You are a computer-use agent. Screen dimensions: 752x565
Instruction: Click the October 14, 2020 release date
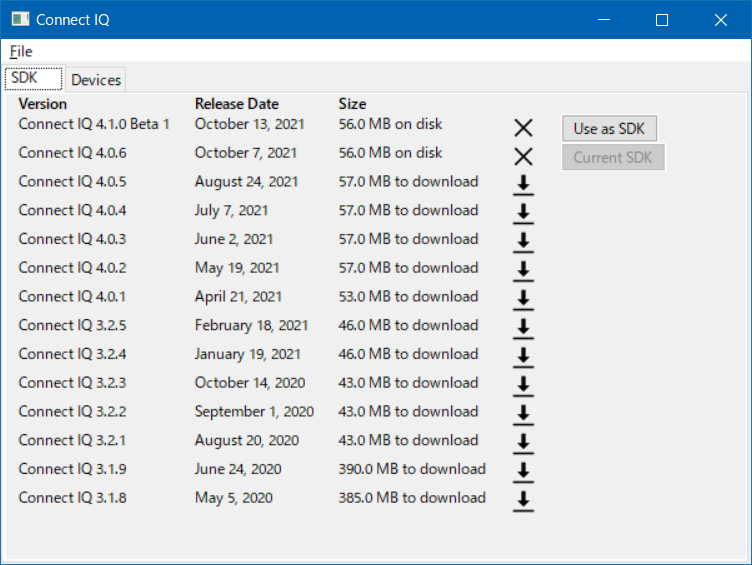[250, 383]
